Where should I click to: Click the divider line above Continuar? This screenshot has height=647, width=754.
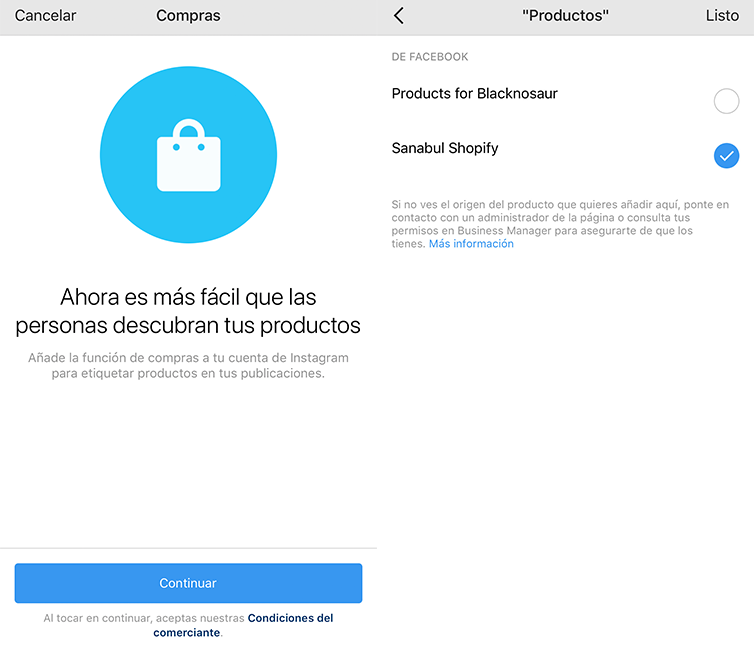pos(188,548)
